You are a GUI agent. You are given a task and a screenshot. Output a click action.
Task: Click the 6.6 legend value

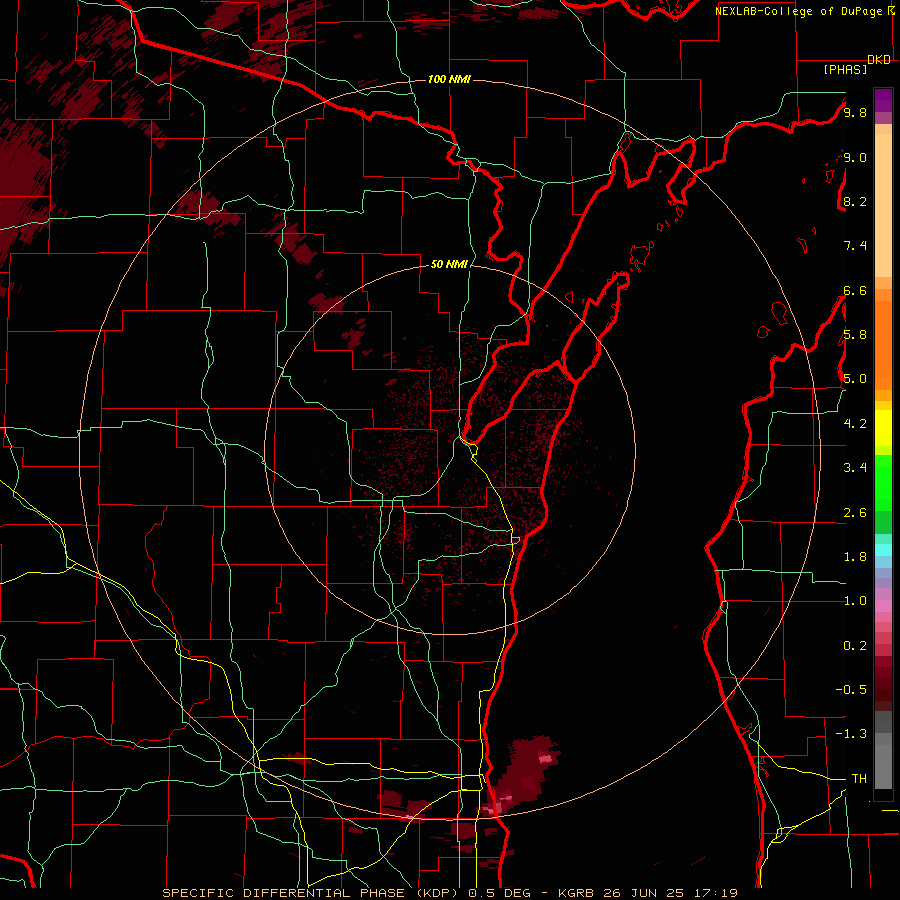tap(855, 290)
